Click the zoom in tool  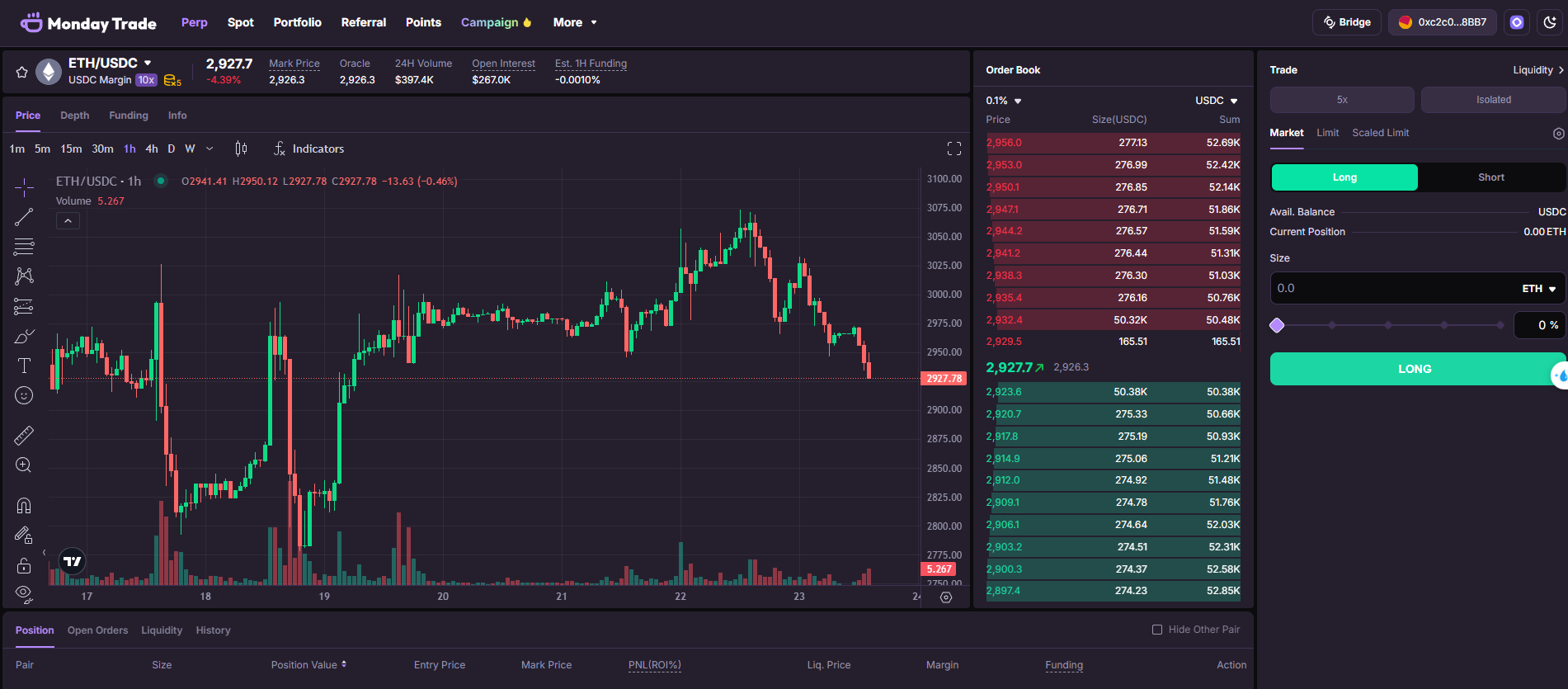pyautogui.click(x=24, y=465)
